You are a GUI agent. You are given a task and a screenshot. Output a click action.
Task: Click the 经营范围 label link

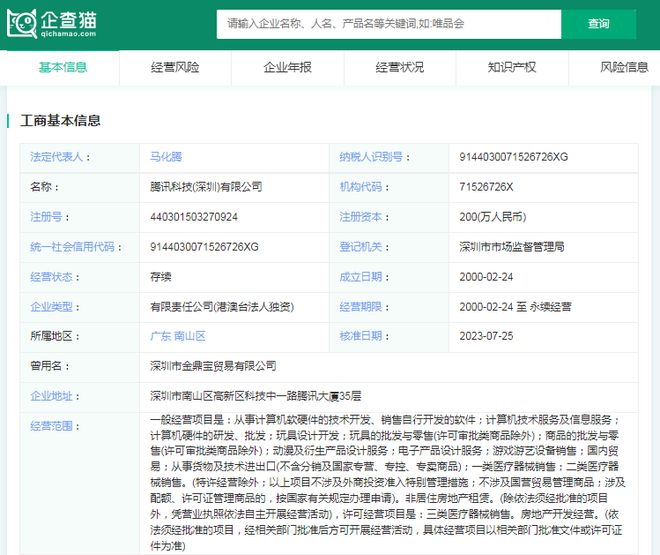point(51,426)
